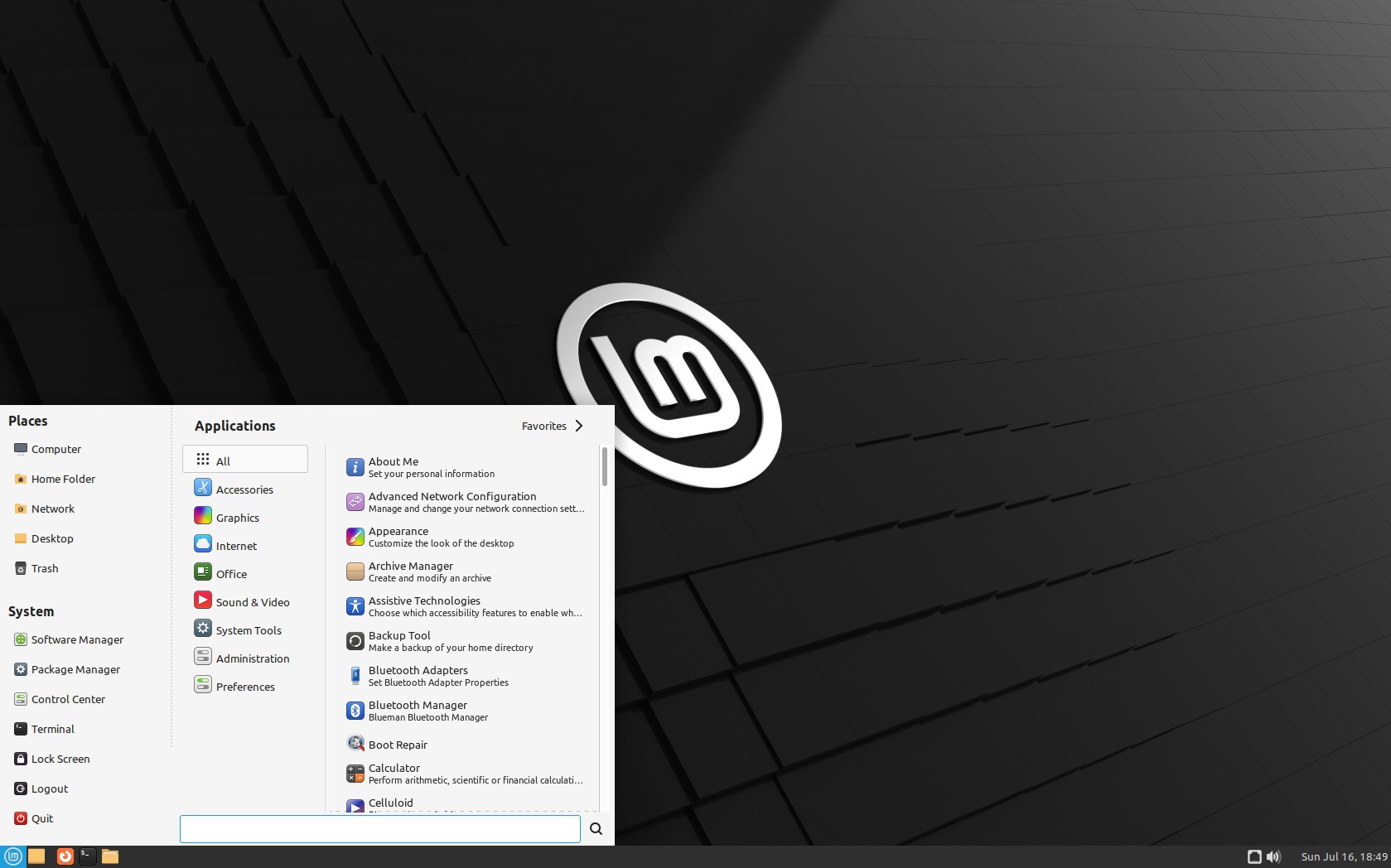Open Computer from the Places list

point(48,449)
